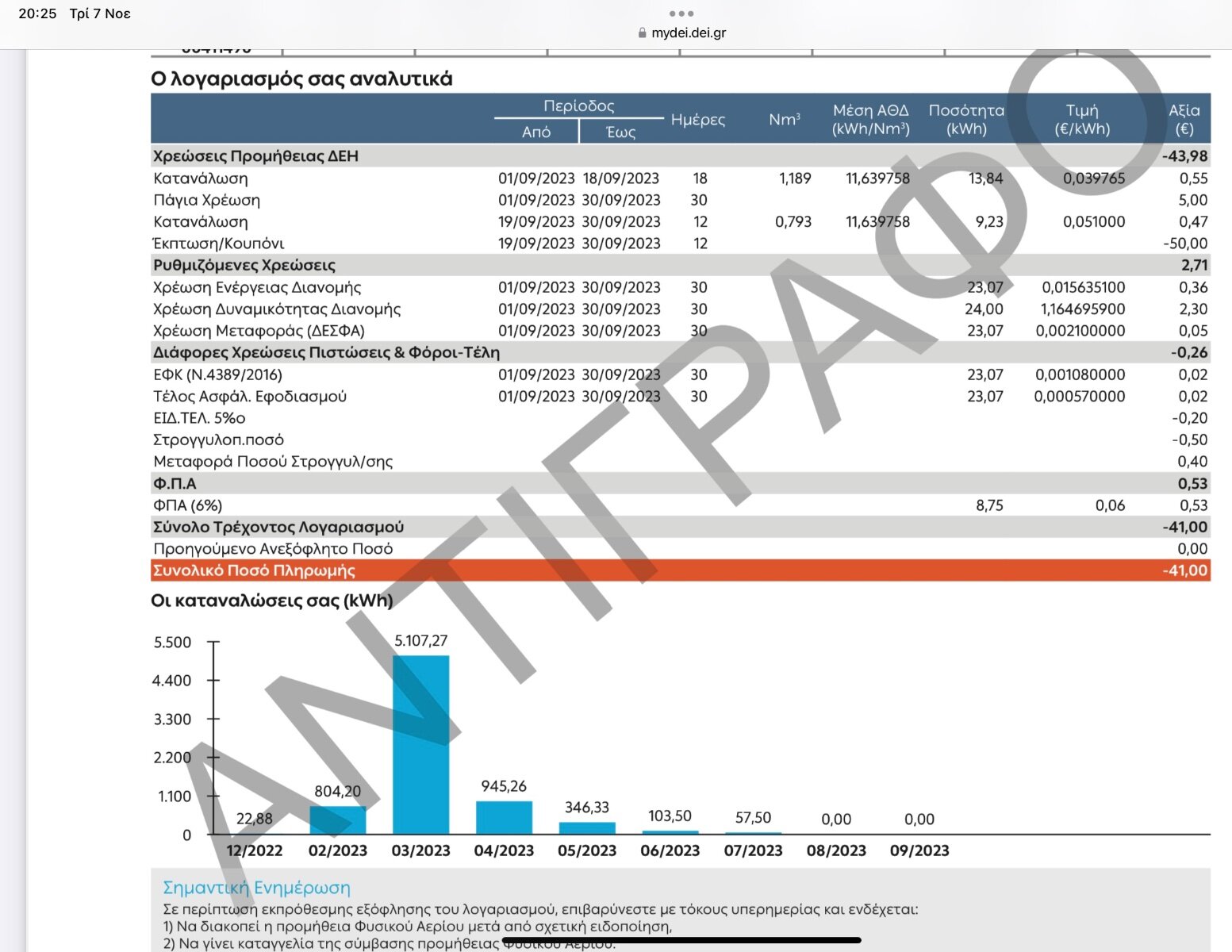Select the final amount -41,00 in orange row
Viewport: 1232px width, 952px height.
(1185, 570)
